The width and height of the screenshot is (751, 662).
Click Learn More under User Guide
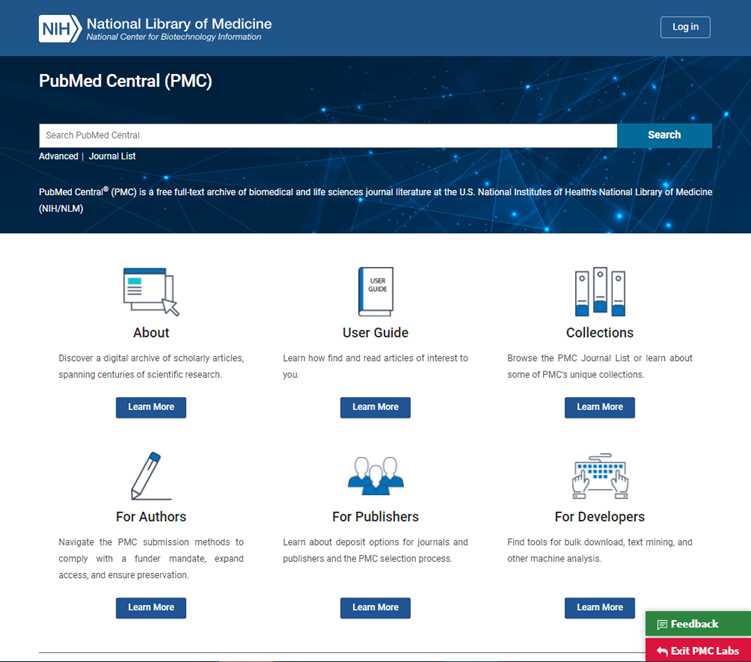pyautogui.click(x=376, y=407)
